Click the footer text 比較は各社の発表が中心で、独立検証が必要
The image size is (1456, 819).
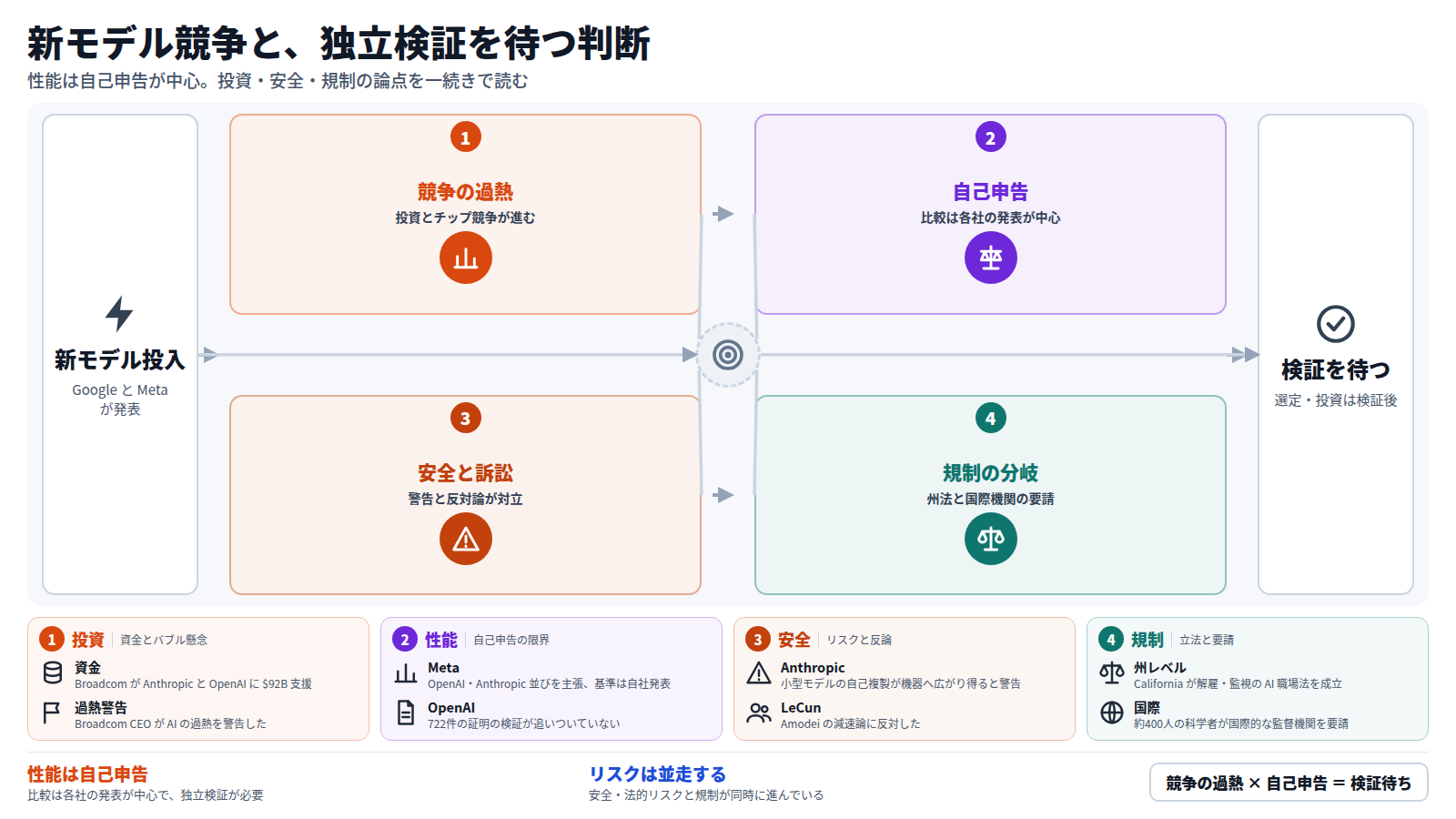[x=146, y=795]
